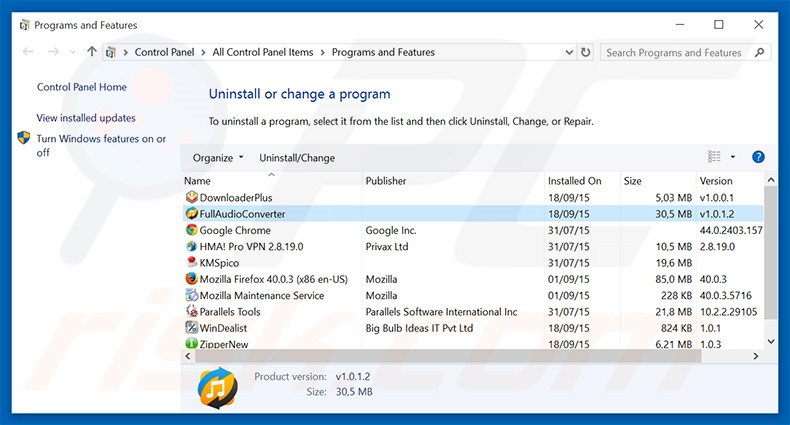The width and height of the screenshot is (790, 425).
Task: Select Mozilla Firefox 40.0.3 (x86 en-US) entry
Action: (274, 279)
